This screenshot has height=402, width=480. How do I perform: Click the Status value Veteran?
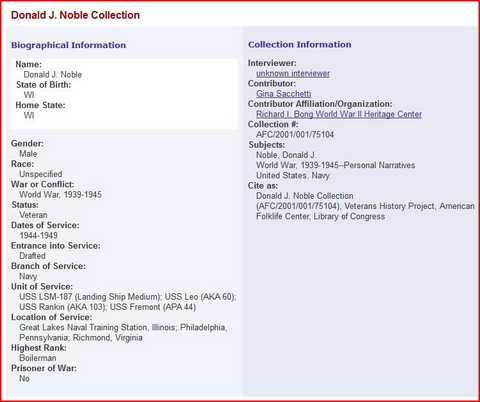33,215
